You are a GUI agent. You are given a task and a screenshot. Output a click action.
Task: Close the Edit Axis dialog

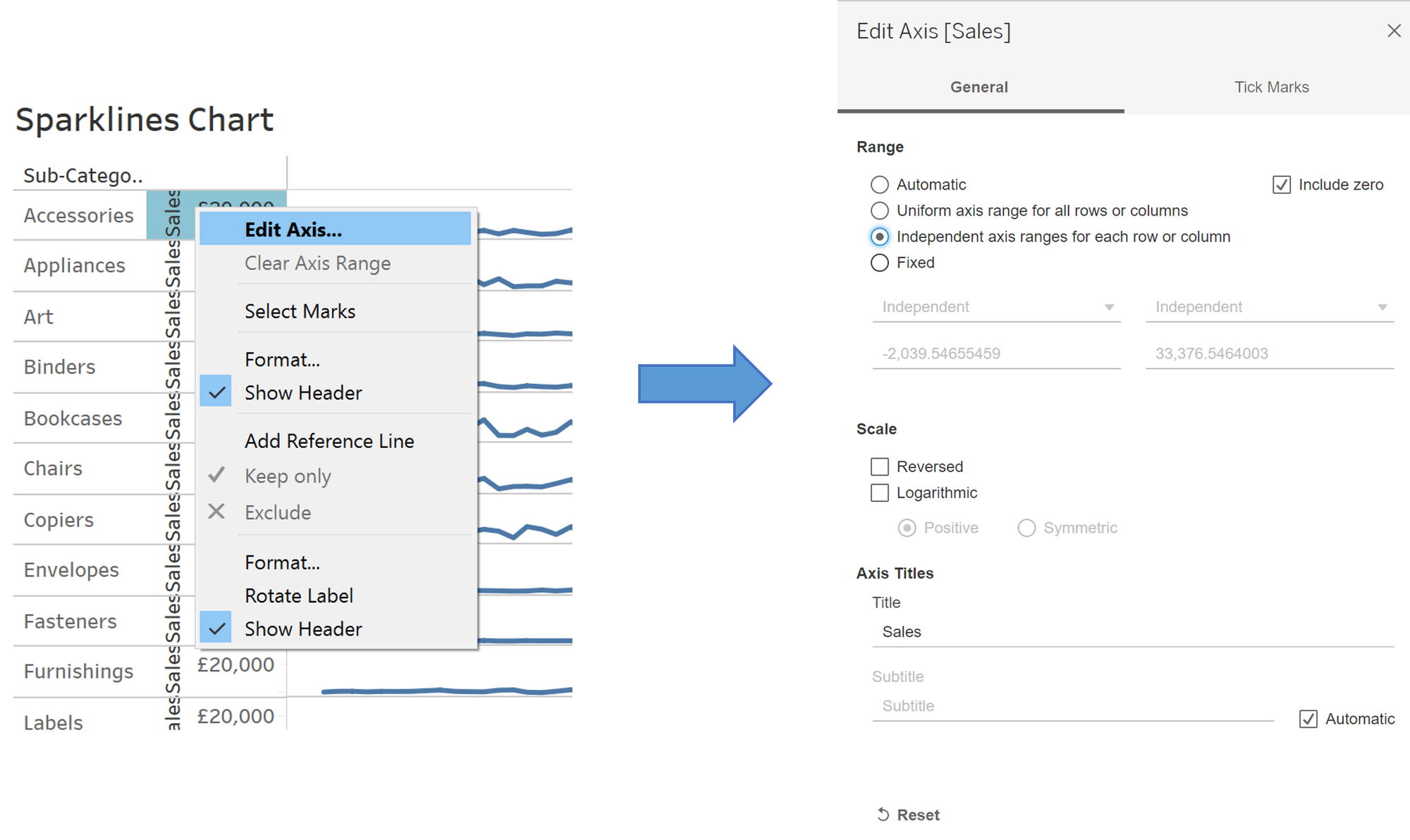coord(1393,31)
